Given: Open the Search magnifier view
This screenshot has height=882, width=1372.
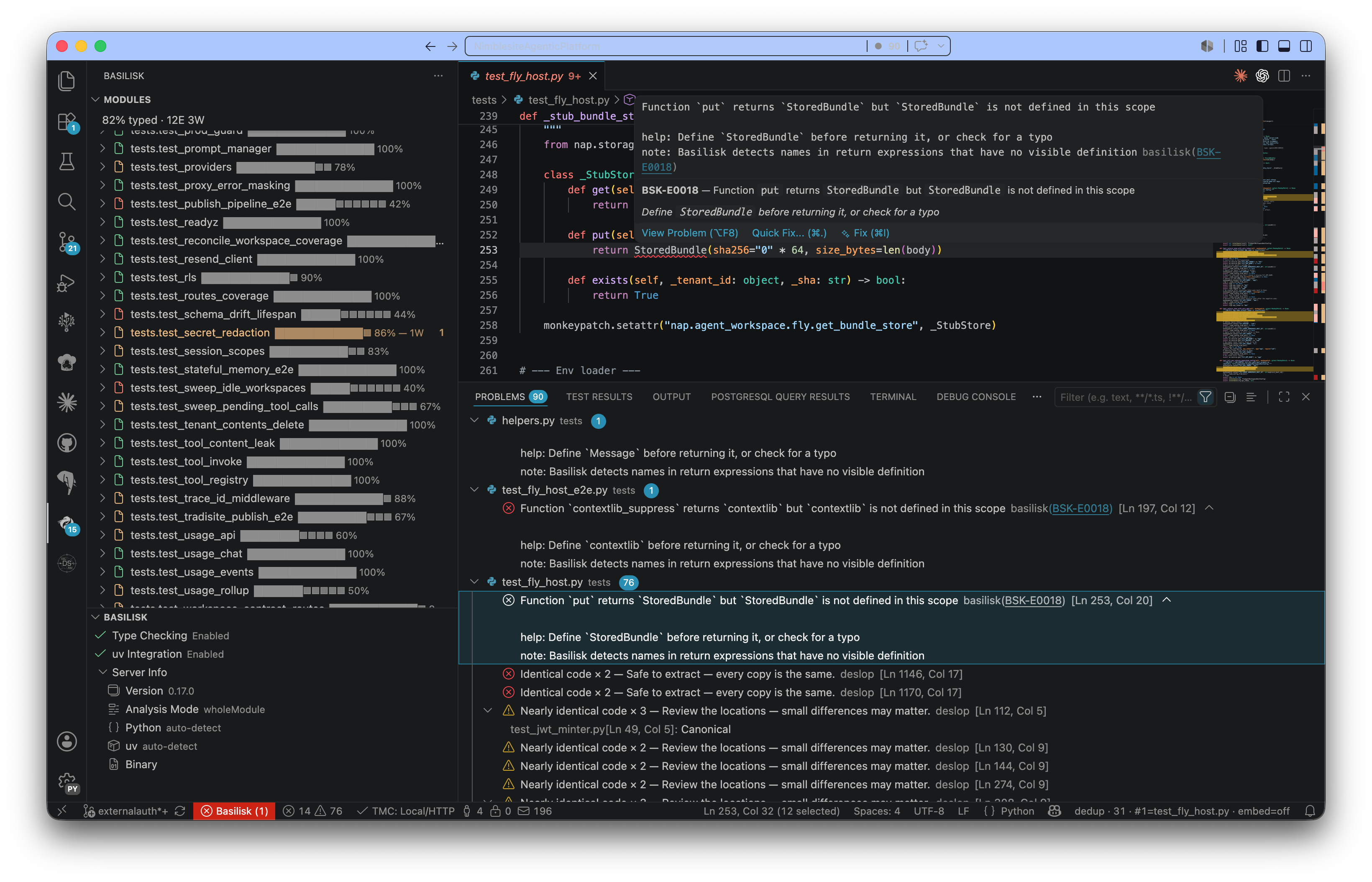Looking at the screenshot, I should coord(67,202).
